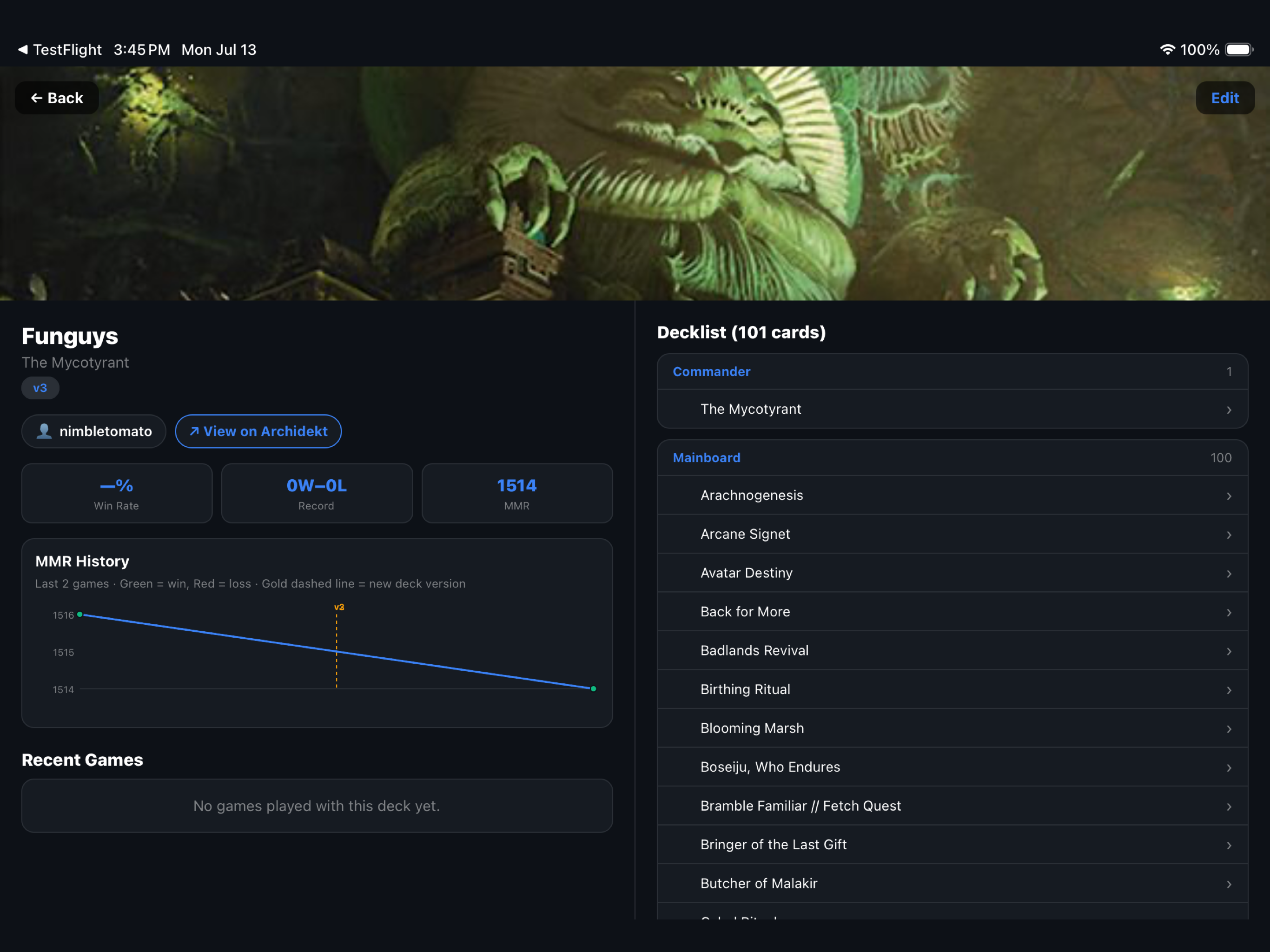Image resolution: width=1270 pixels, height=952 pixels.
Task: Select 'Butcher of Malakir' row
Action: (952, 884)
